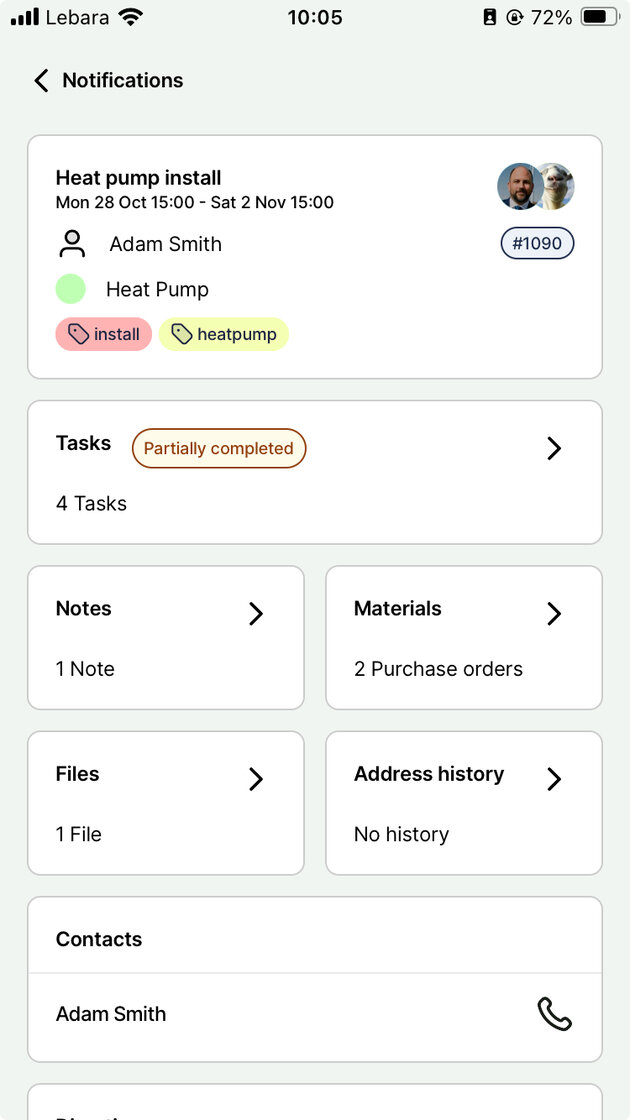Tap the tag icon on install label
Image resolution: width=630 pixels, height=1120 pixels.
coord(78,334)
